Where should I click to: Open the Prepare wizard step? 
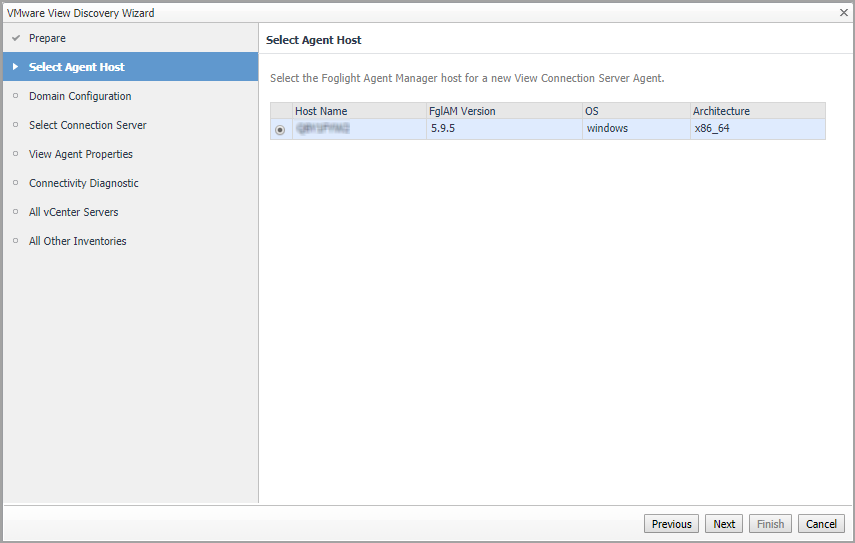tap(47, 38)
